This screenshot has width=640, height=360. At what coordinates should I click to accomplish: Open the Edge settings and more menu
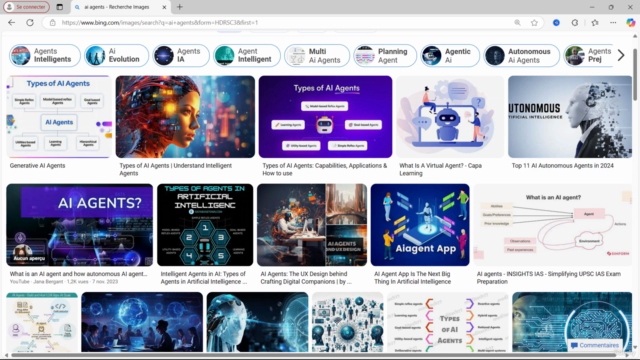613,23
